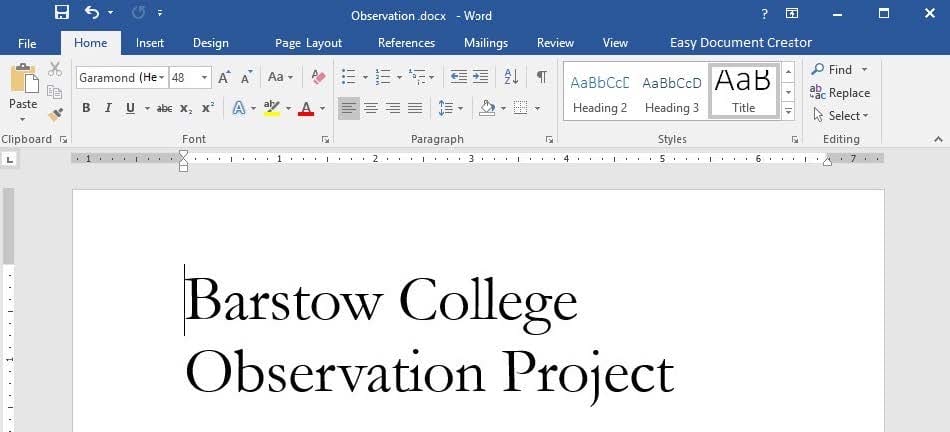Screen dimensions: 950x432
Task: Expand the Styles gallery More arrow
Action: (x=788, y=112)
